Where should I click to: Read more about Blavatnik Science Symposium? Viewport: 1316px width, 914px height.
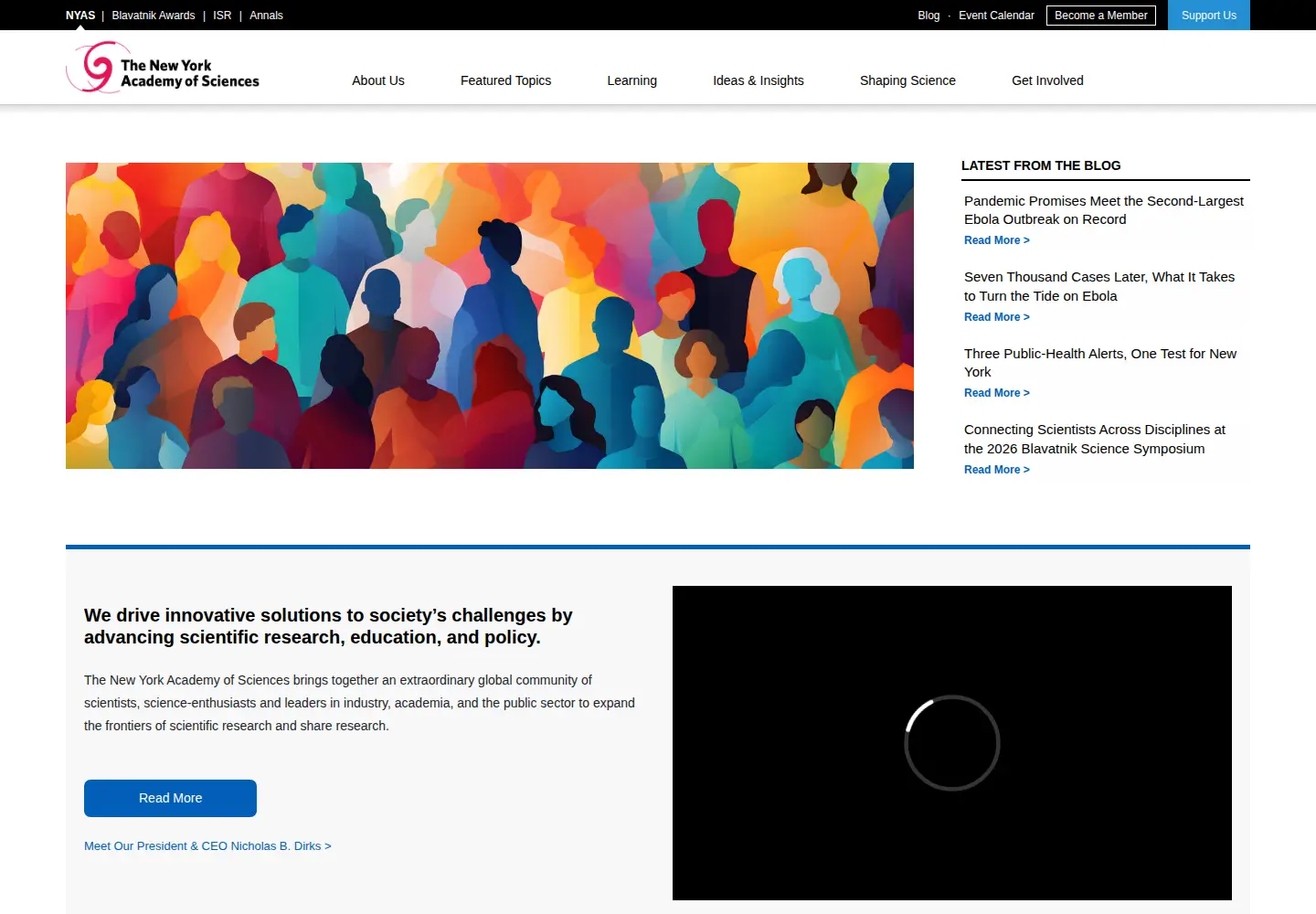[997, 470]
